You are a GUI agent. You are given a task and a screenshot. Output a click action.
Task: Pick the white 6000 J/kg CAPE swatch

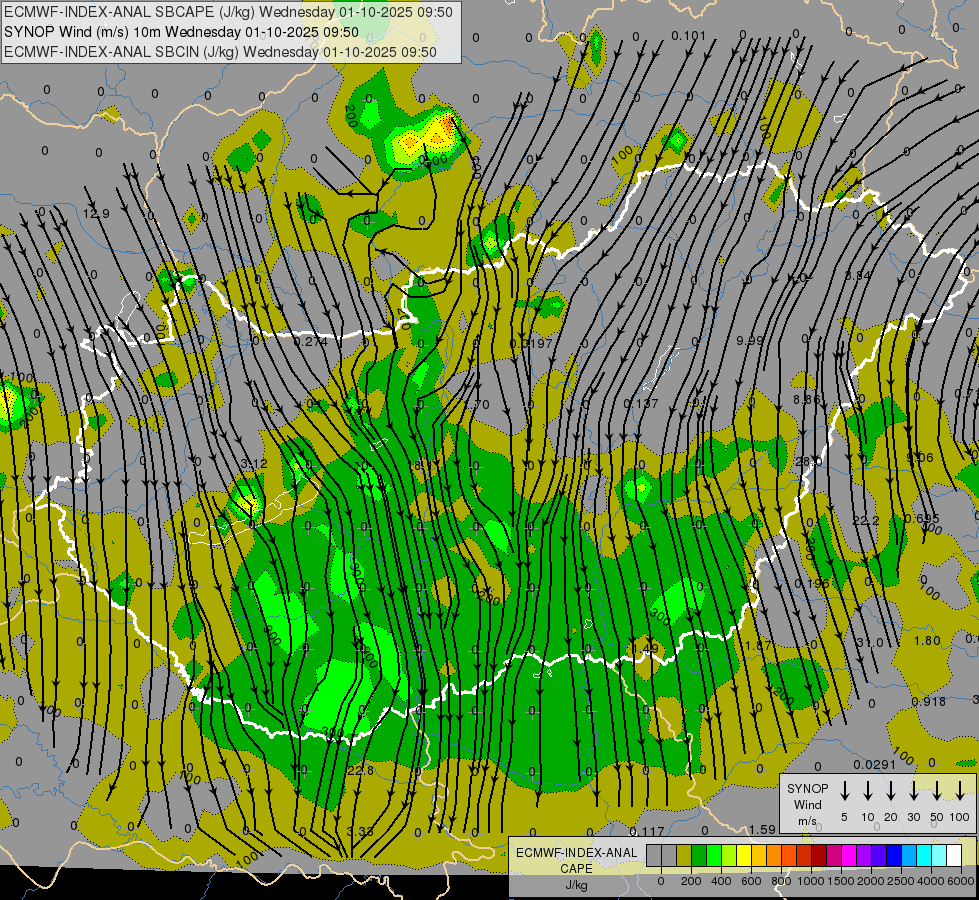pyautogui.click(x=955, y=855)
